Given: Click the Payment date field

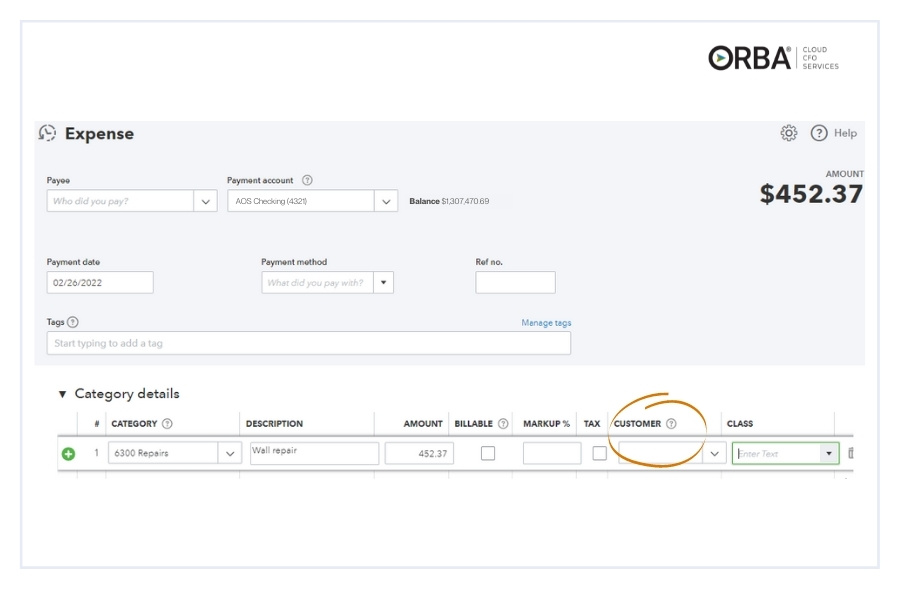Looking at the screenshot, I should coord(100,283).
